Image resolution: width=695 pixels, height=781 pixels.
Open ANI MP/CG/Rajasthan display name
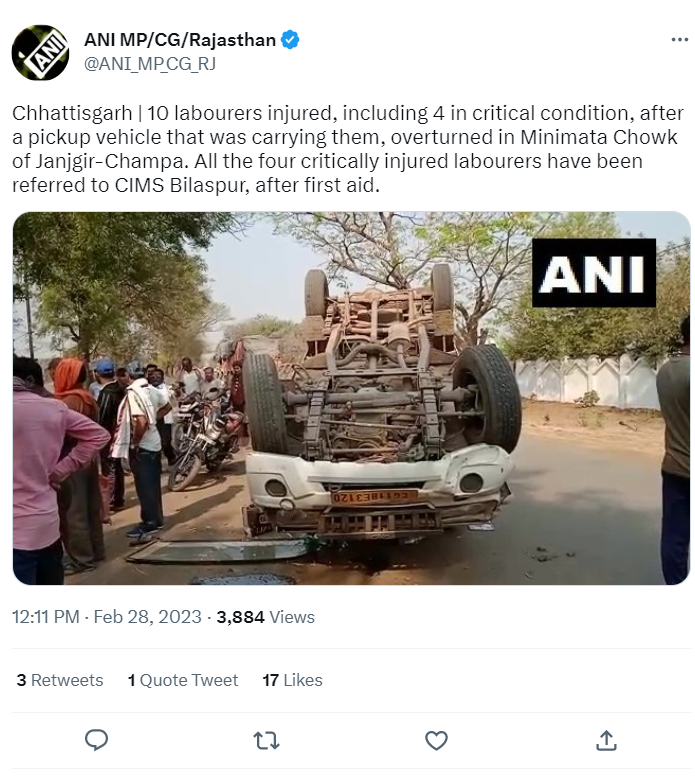point(180,40)
